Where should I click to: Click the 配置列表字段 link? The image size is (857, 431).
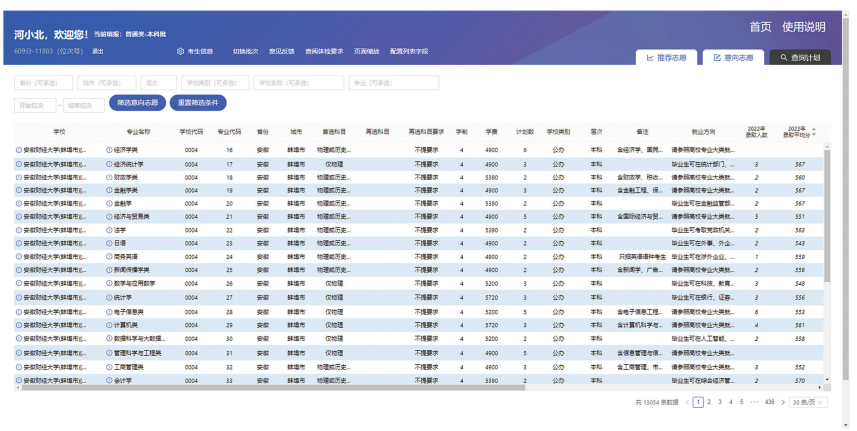(x=409, y=51)
